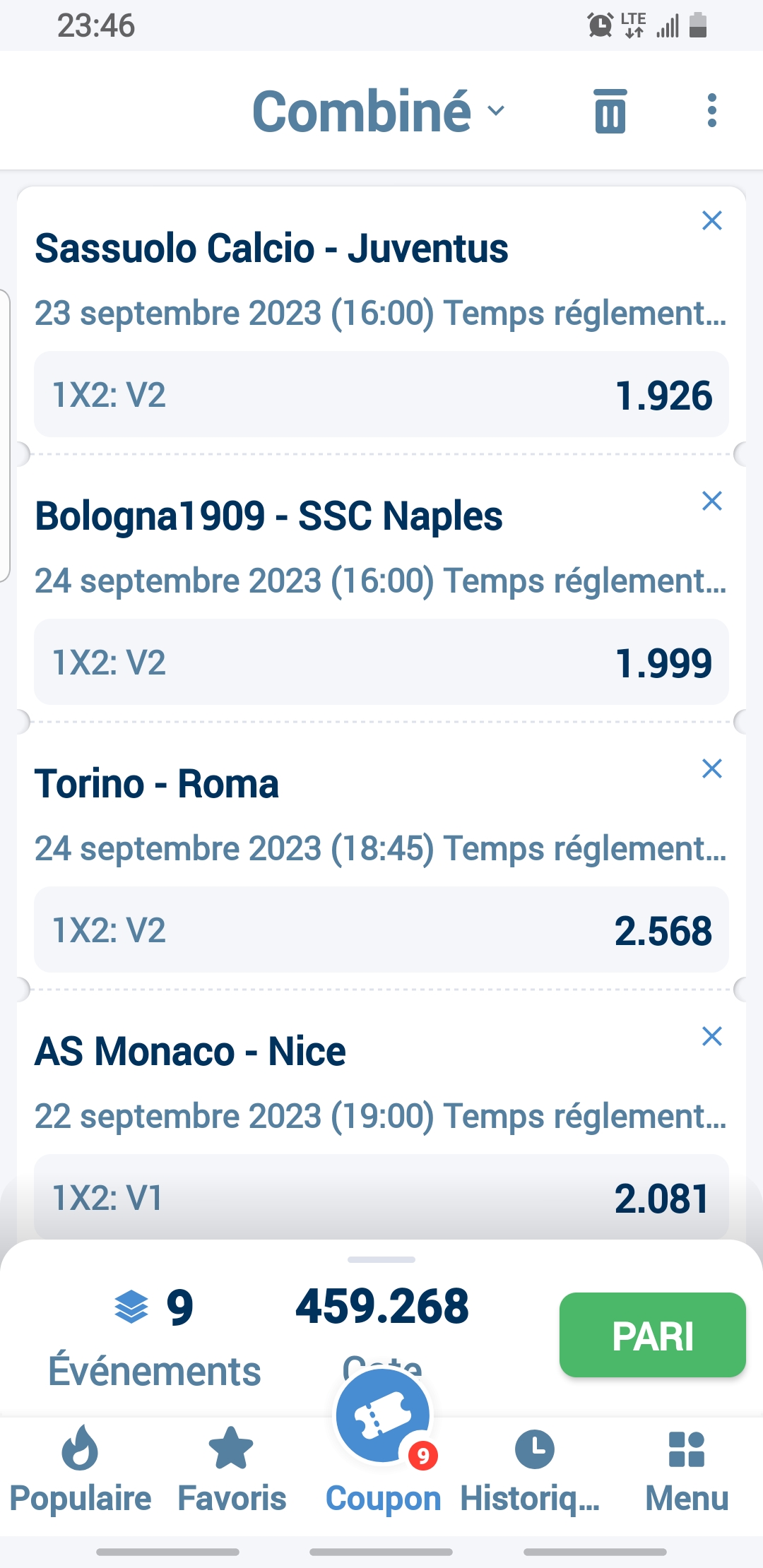Tap the trash icon to clear coupon

[x=610, y=112]
